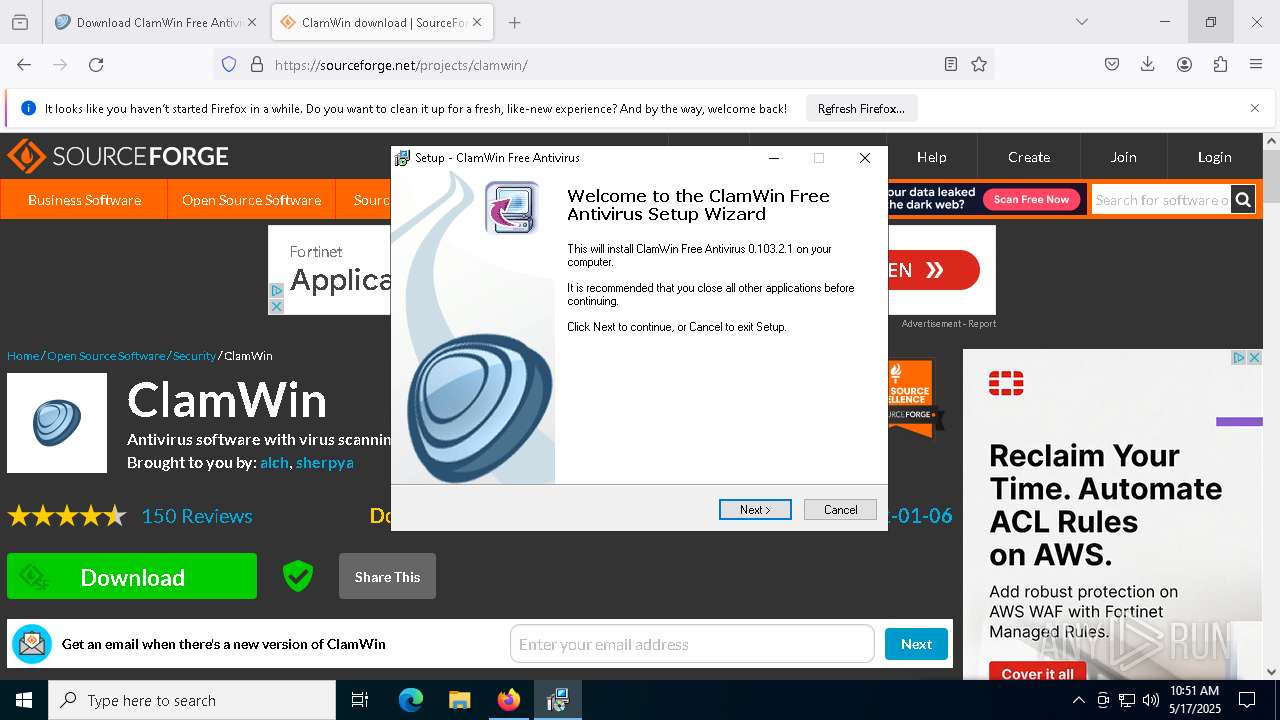This screenshot has height=720, width=1280.
Task: Click the taskbar search box
Action: tap(192, 700)
